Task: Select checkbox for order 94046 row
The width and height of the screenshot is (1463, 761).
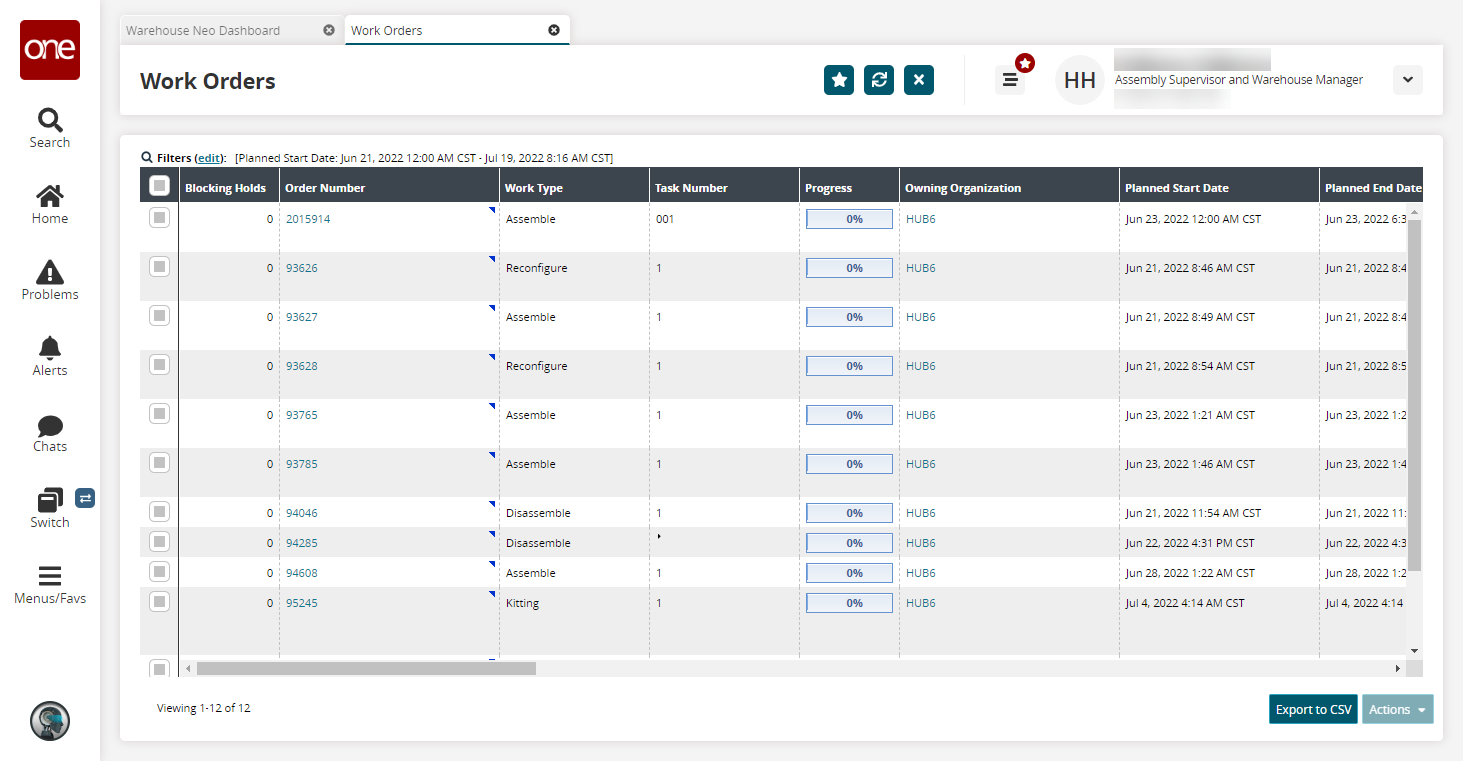Action: pos(159,512)
